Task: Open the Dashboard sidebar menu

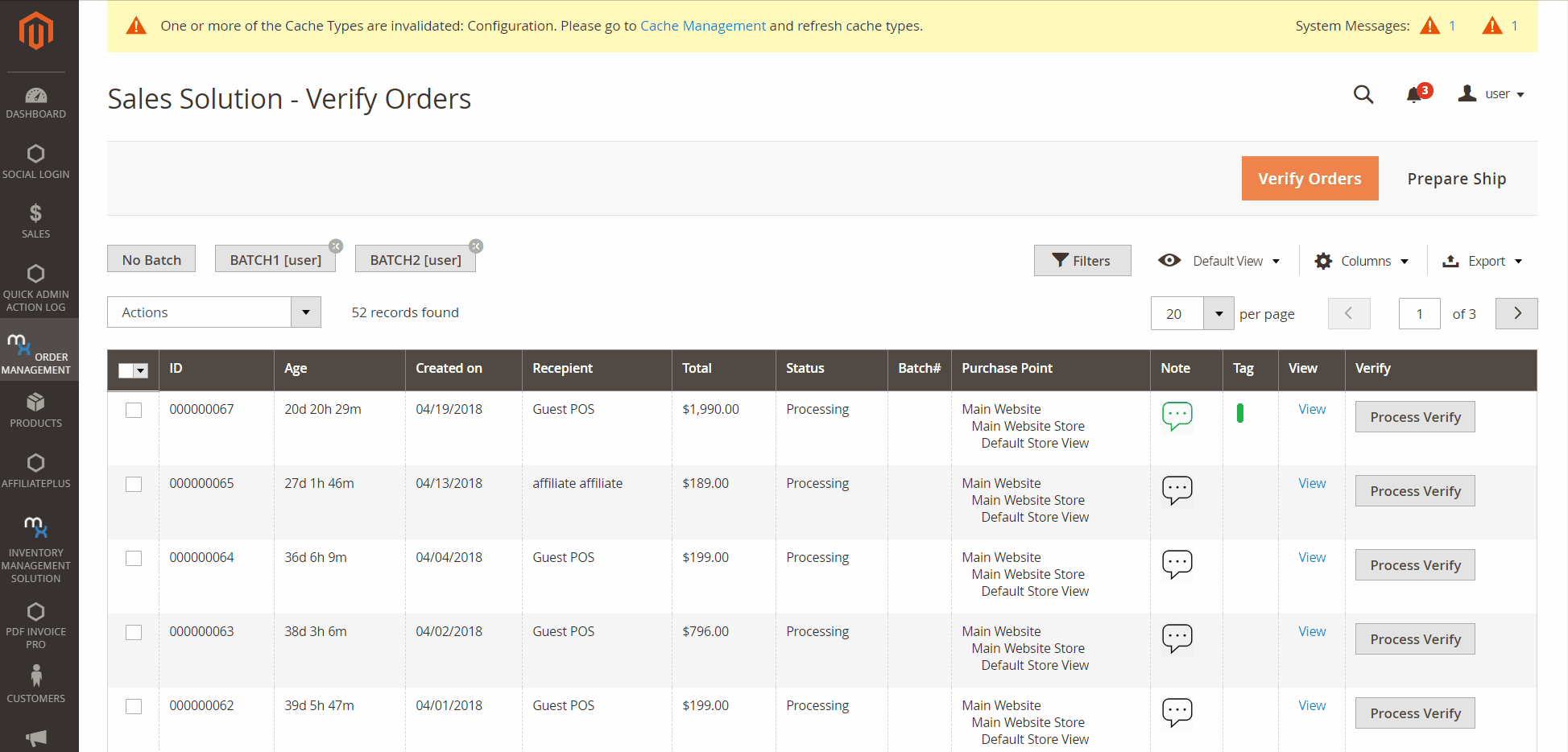Action: coord(36,103)
